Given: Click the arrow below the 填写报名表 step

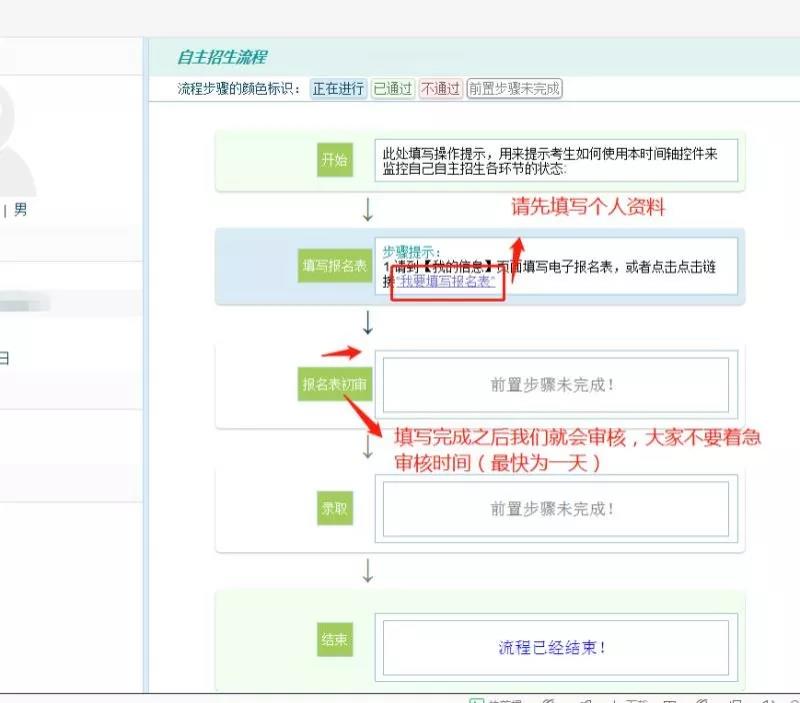Looking at the screenshot, I should pyautogui.click(x=367, y=322).
